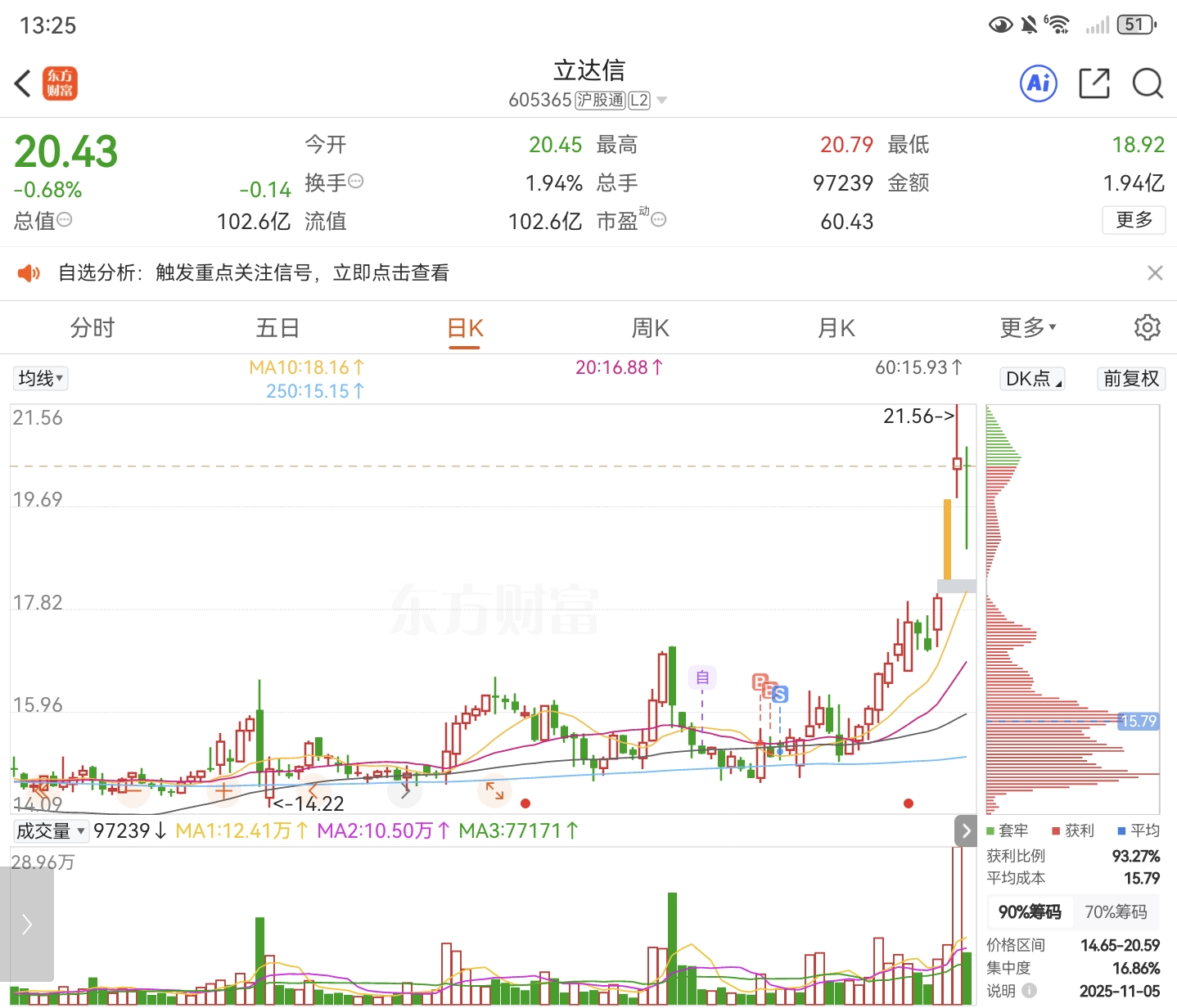The height and width of the screenshot is (1008, 1177).
Task: Select the 90%筹码 option
Action: pos(1030,911)
